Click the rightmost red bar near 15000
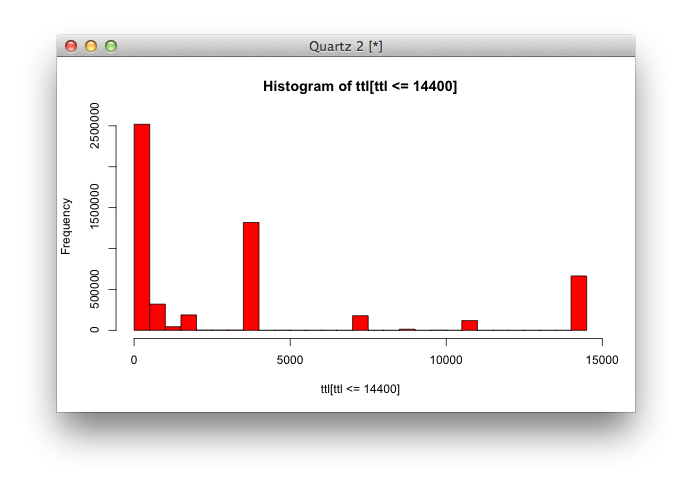The height and width of the screenshot is (491, 692). point(578,303)
